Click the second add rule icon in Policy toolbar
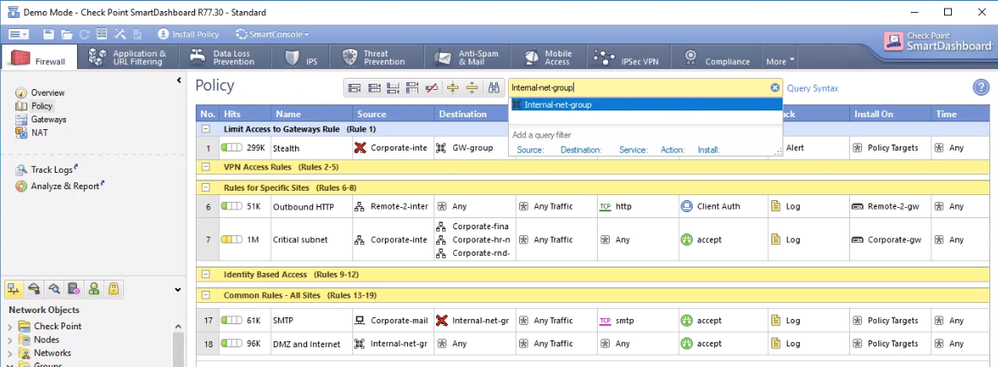Image resolution: width=998 pixels, height=367 pixels. (374, 88)
